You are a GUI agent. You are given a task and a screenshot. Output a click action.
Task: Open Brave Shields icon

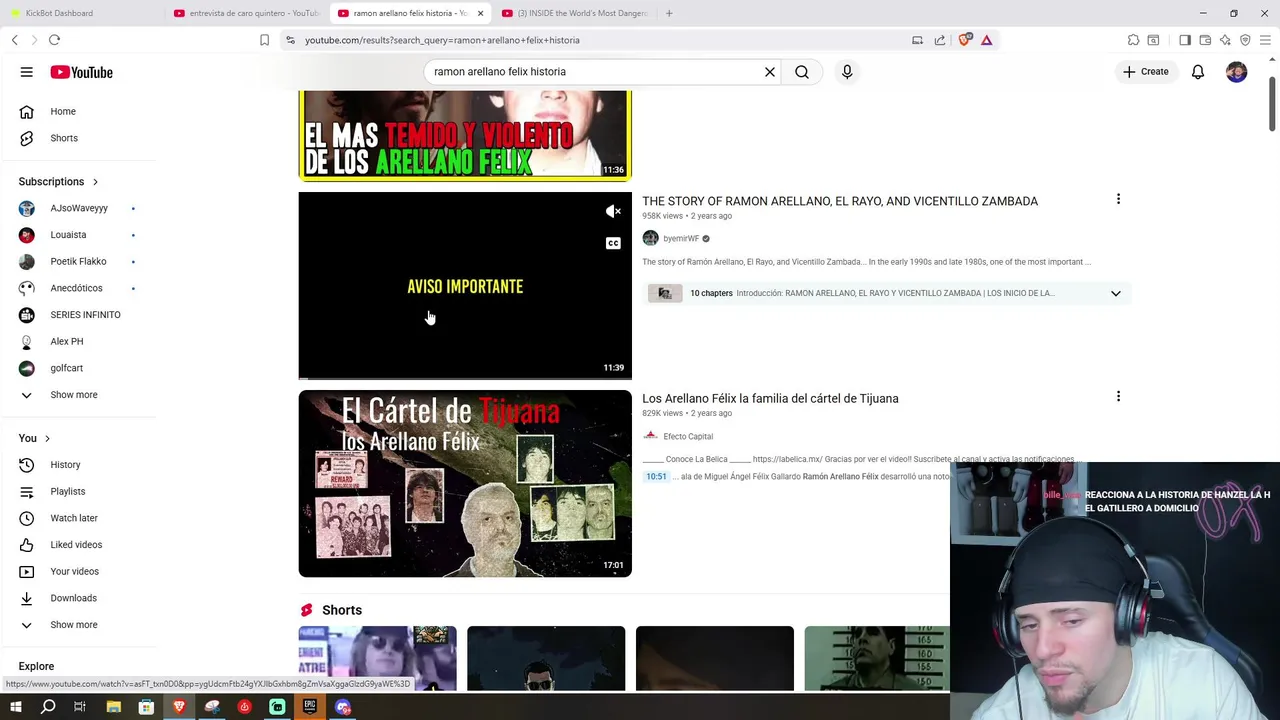[x=964, y=40]
